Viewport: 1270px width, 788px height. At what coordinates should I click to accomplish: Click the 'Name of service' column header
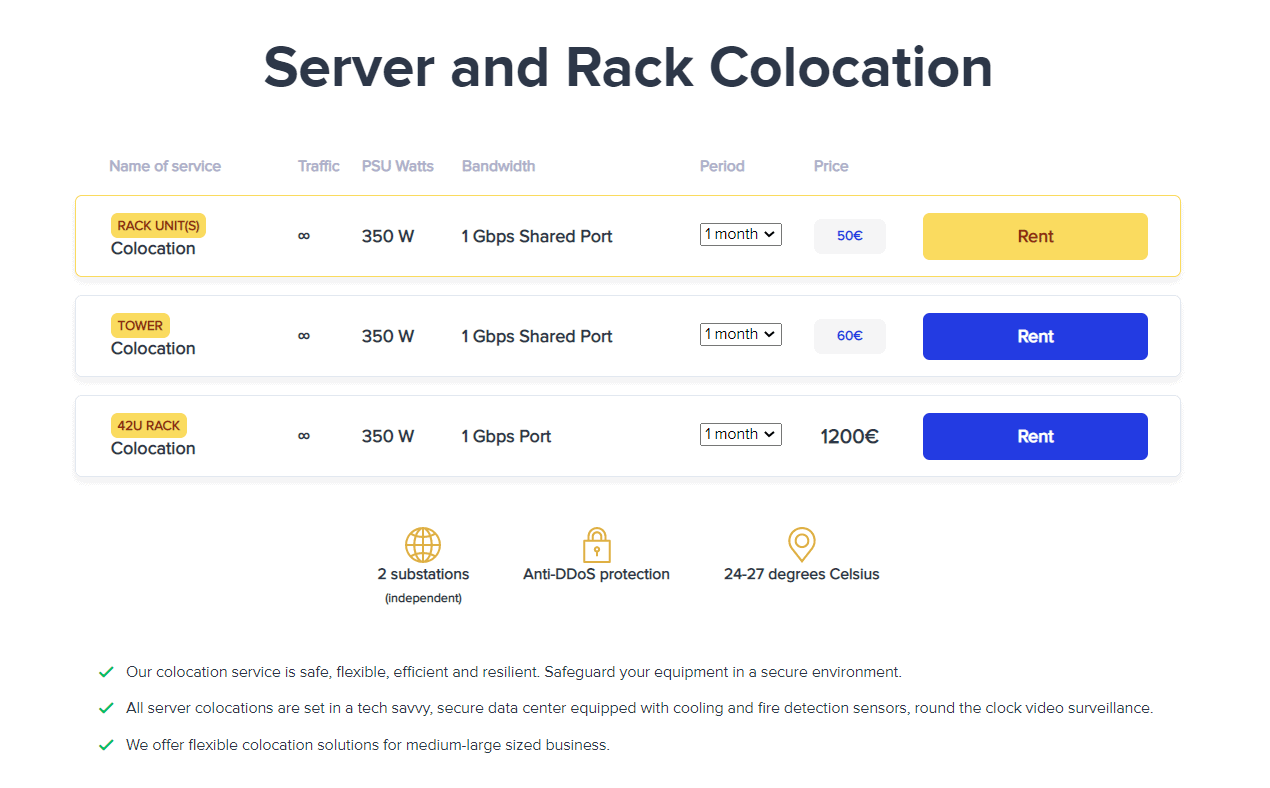coord(165,166)
